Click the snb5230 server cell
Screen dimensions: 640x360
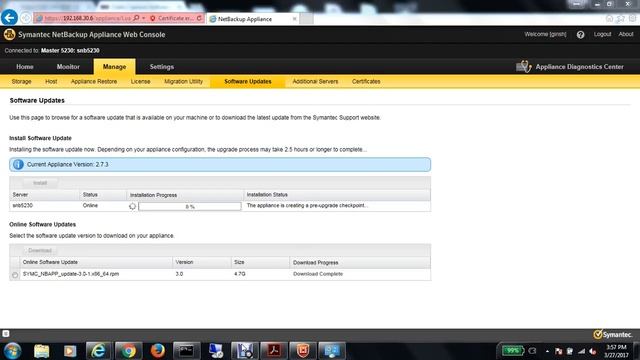pyautogui.click(x=23, y=206)
